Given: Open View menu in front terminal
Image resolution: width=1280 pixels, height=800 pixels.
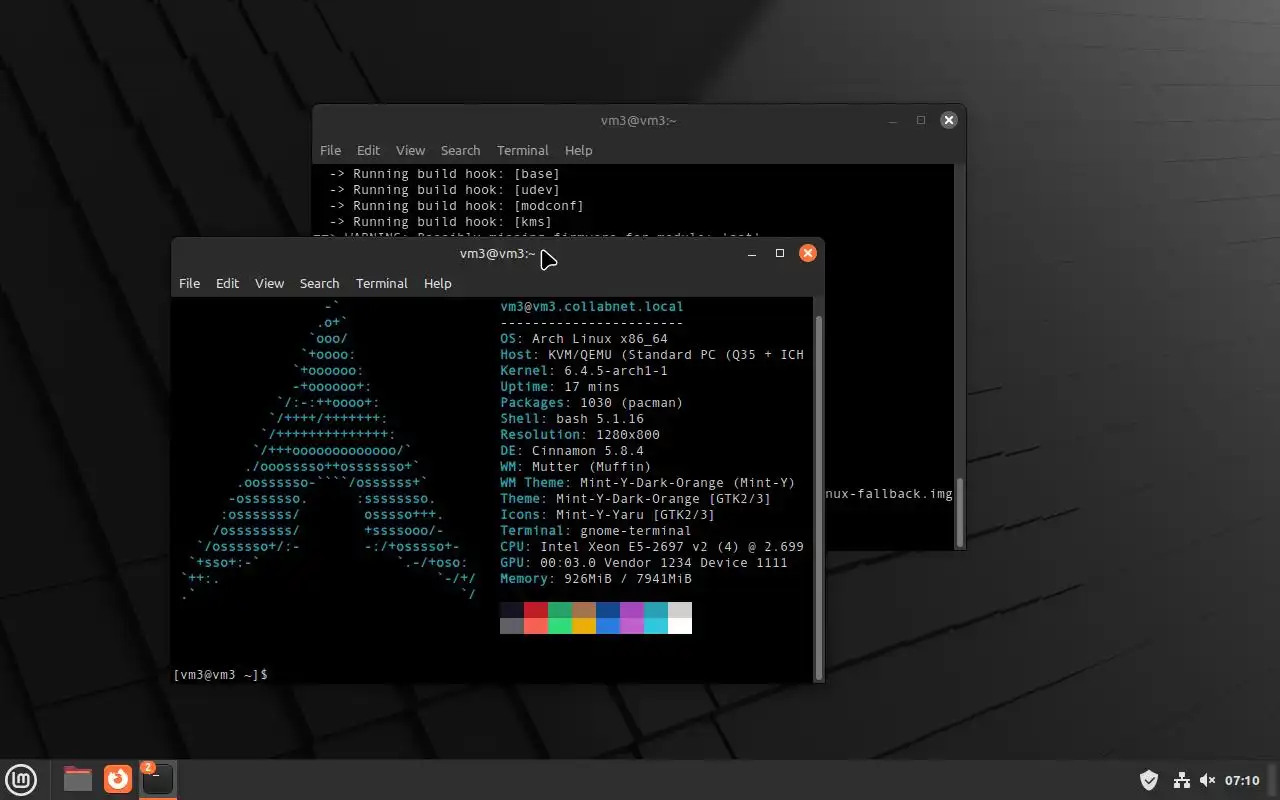Looking at the screenshot, I should (269, 283).
